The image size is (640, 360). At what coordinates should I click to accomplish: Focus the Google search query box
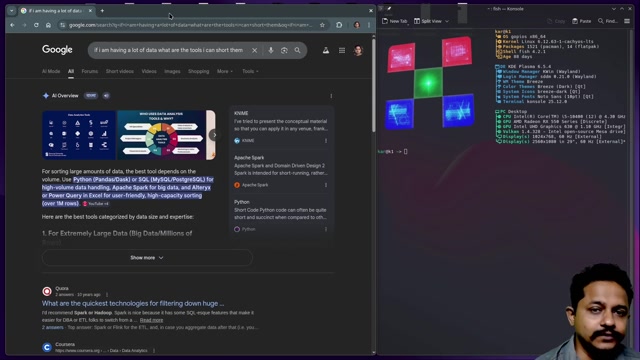pos(169,50)
